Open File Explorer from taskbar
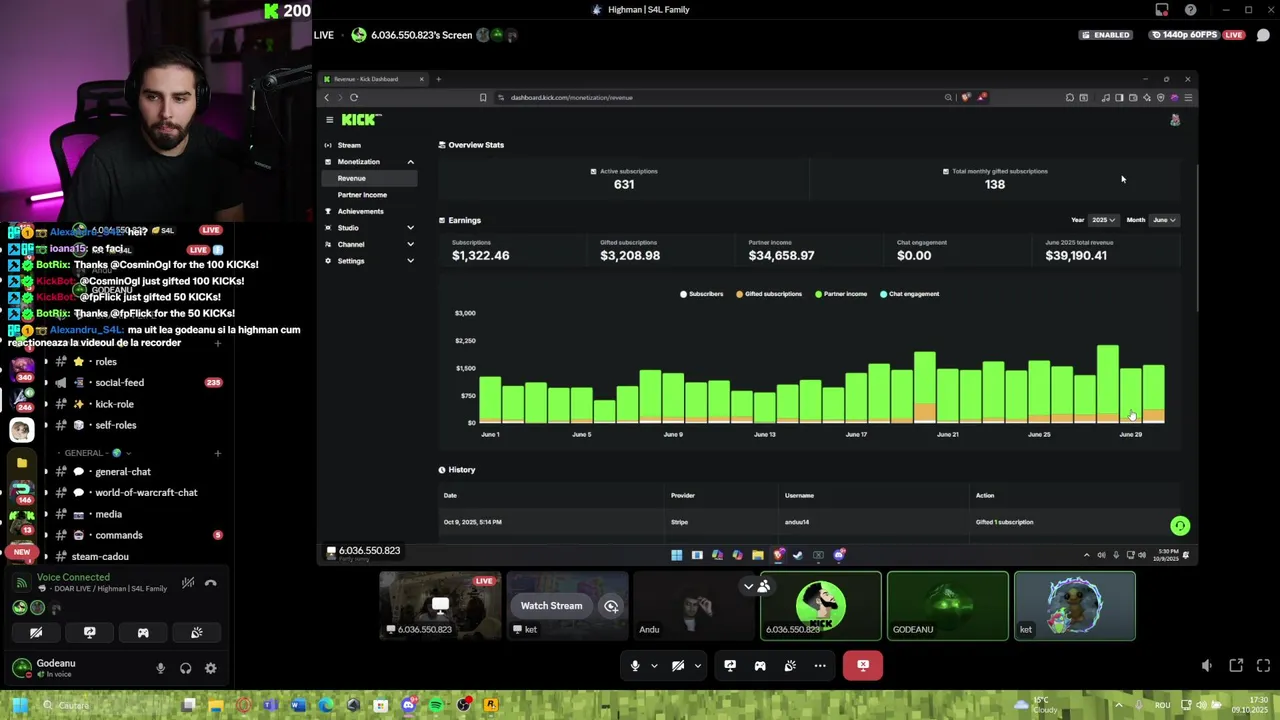The width and height of the screenshot is (1280, 720). (216, 705)
